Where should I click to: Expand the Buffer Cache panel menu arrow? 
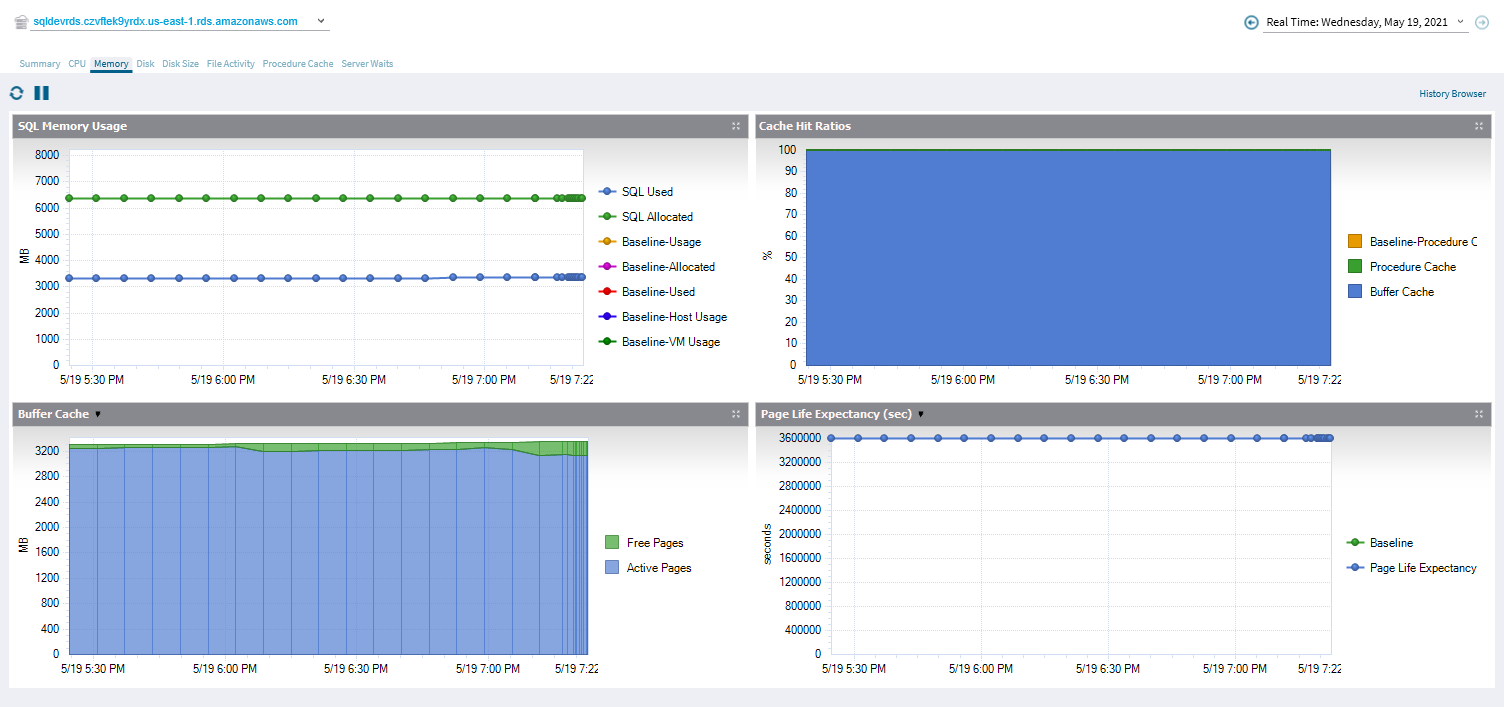coord(98,414)
